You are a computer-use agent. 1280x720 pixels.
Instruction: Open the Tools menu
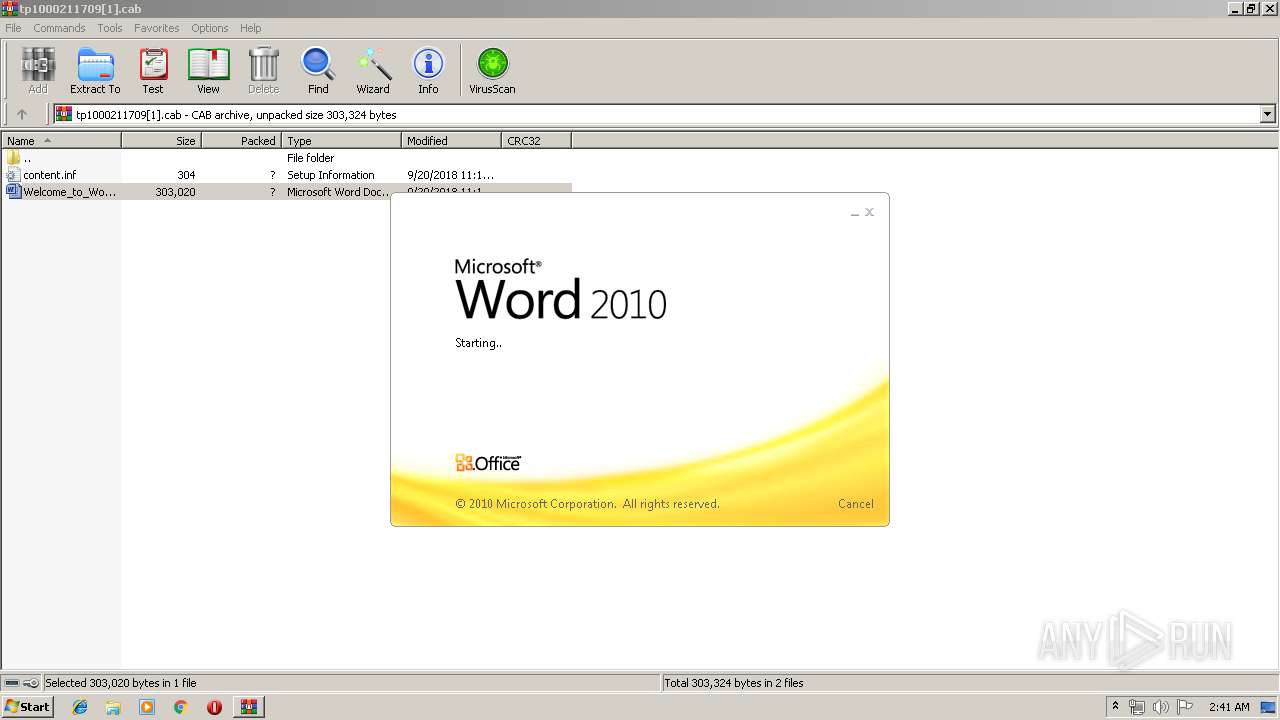tap(110, 28)
